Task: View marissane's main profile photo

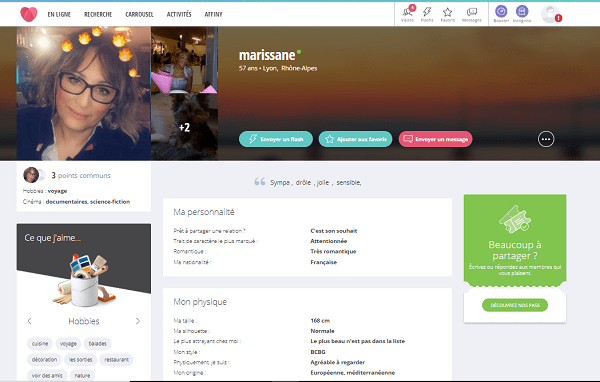Action: [x=84, y=93]
